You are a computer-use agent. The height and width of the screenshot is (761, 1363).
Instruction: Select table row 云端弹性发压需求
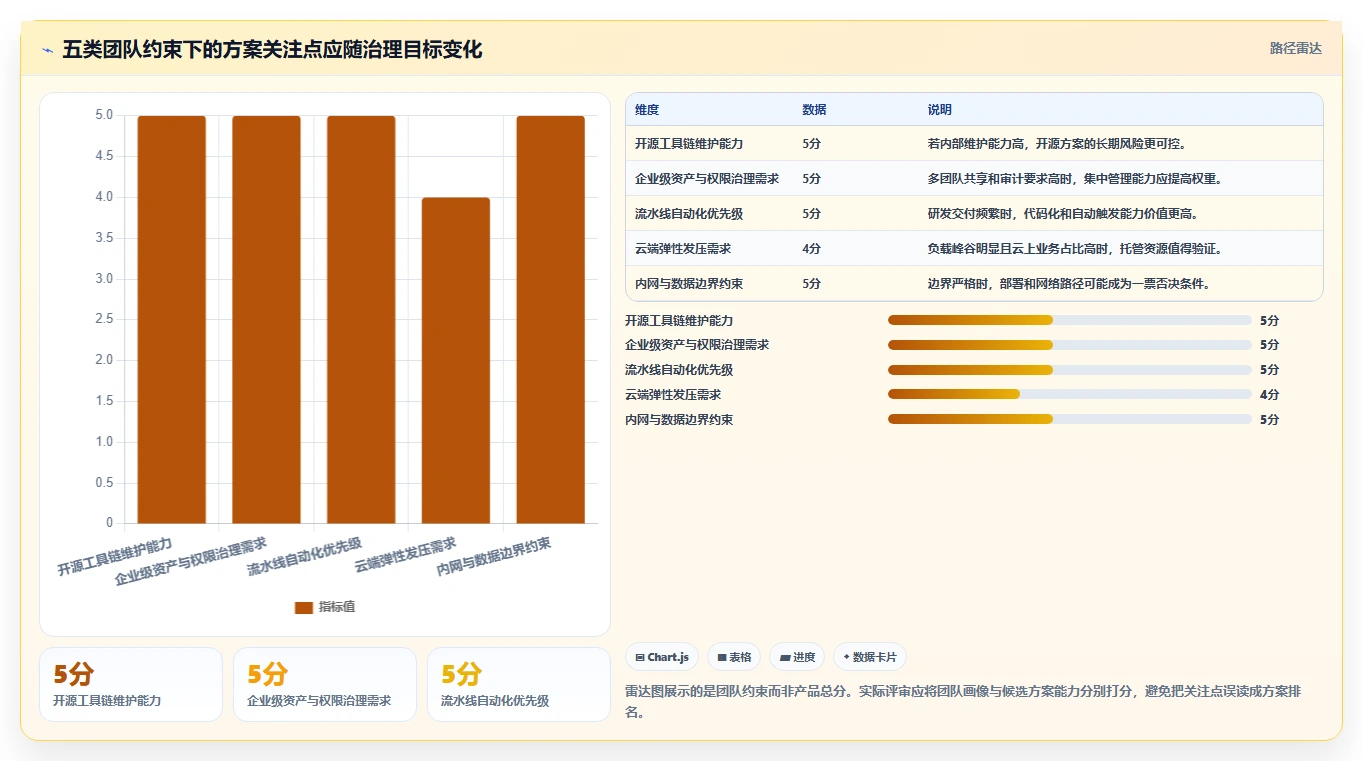tap(974, 249)
